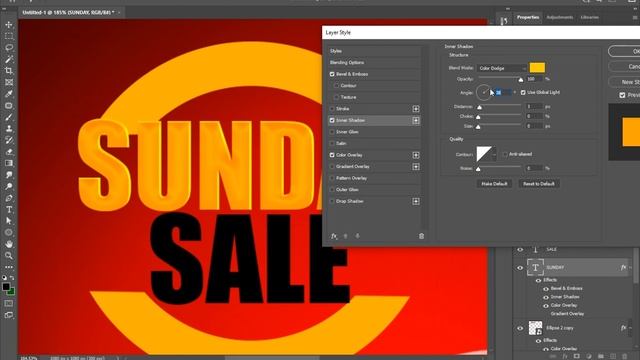Open the inner shadow color swatch

coord(537,68)
